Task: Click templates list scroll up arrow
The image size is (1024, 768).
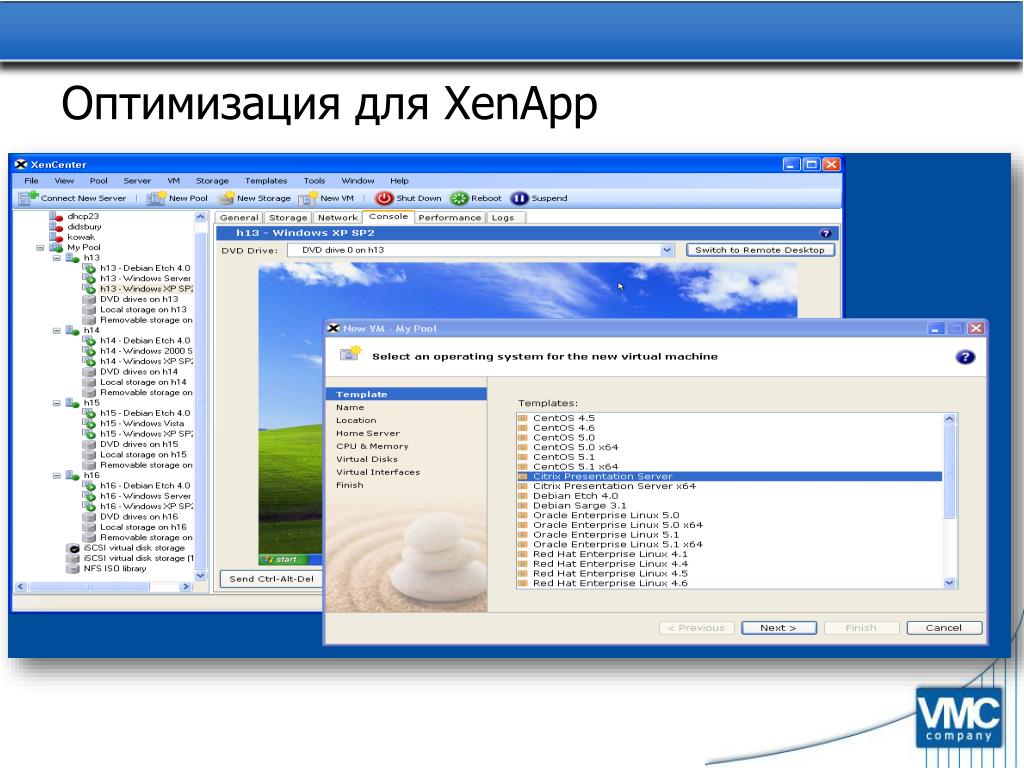Action: tap(950, 419)
